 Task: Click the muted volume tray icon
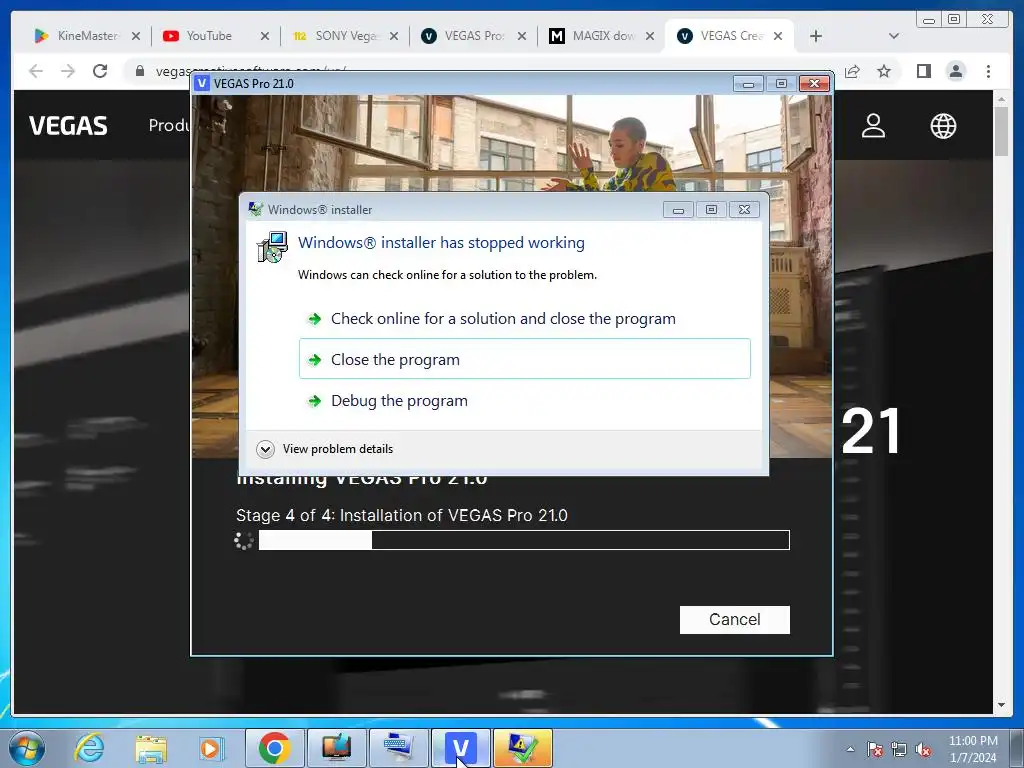tap(923, 749)
